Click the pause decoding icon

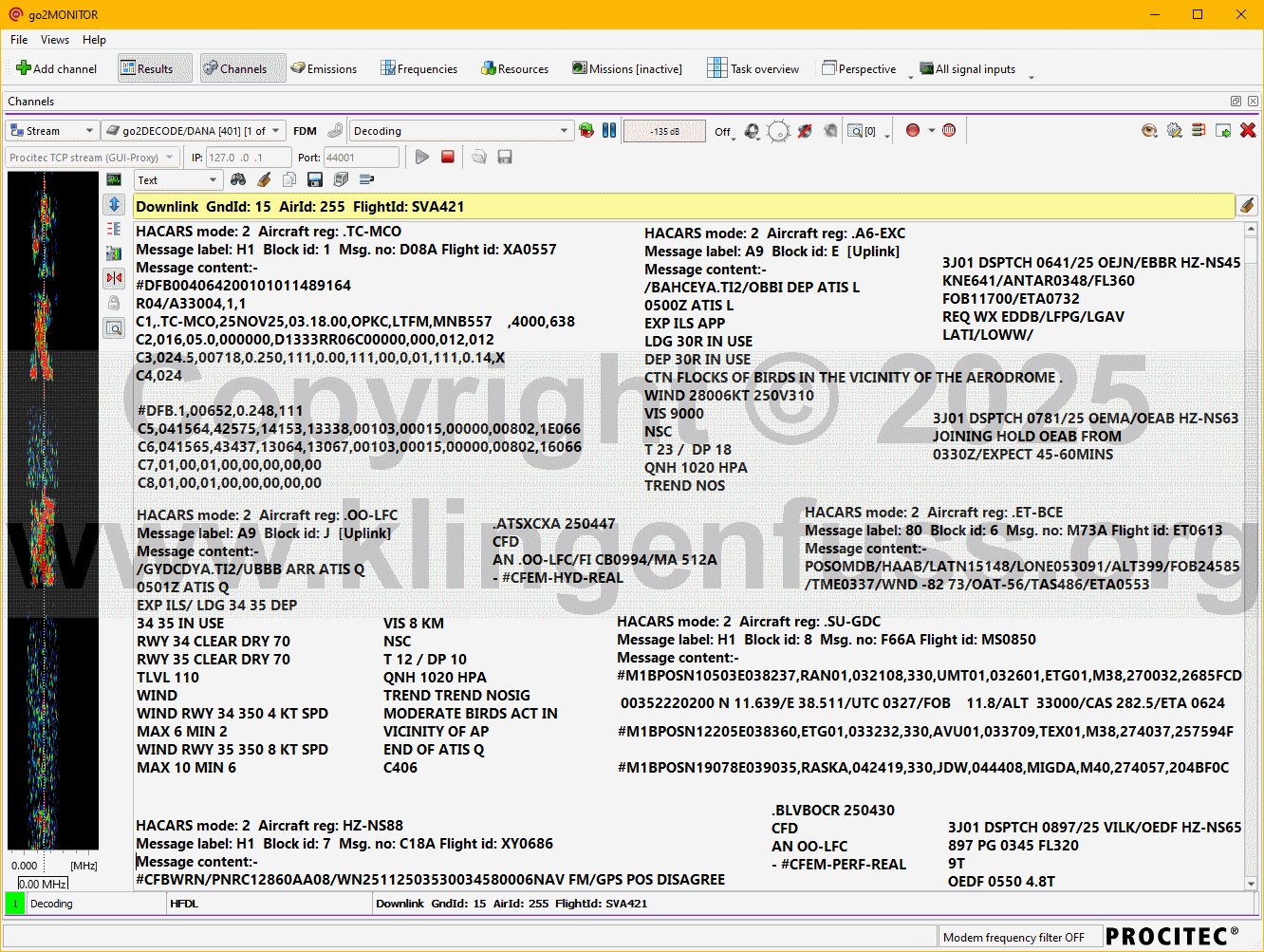pyautogui.click(x=609, y=131)
